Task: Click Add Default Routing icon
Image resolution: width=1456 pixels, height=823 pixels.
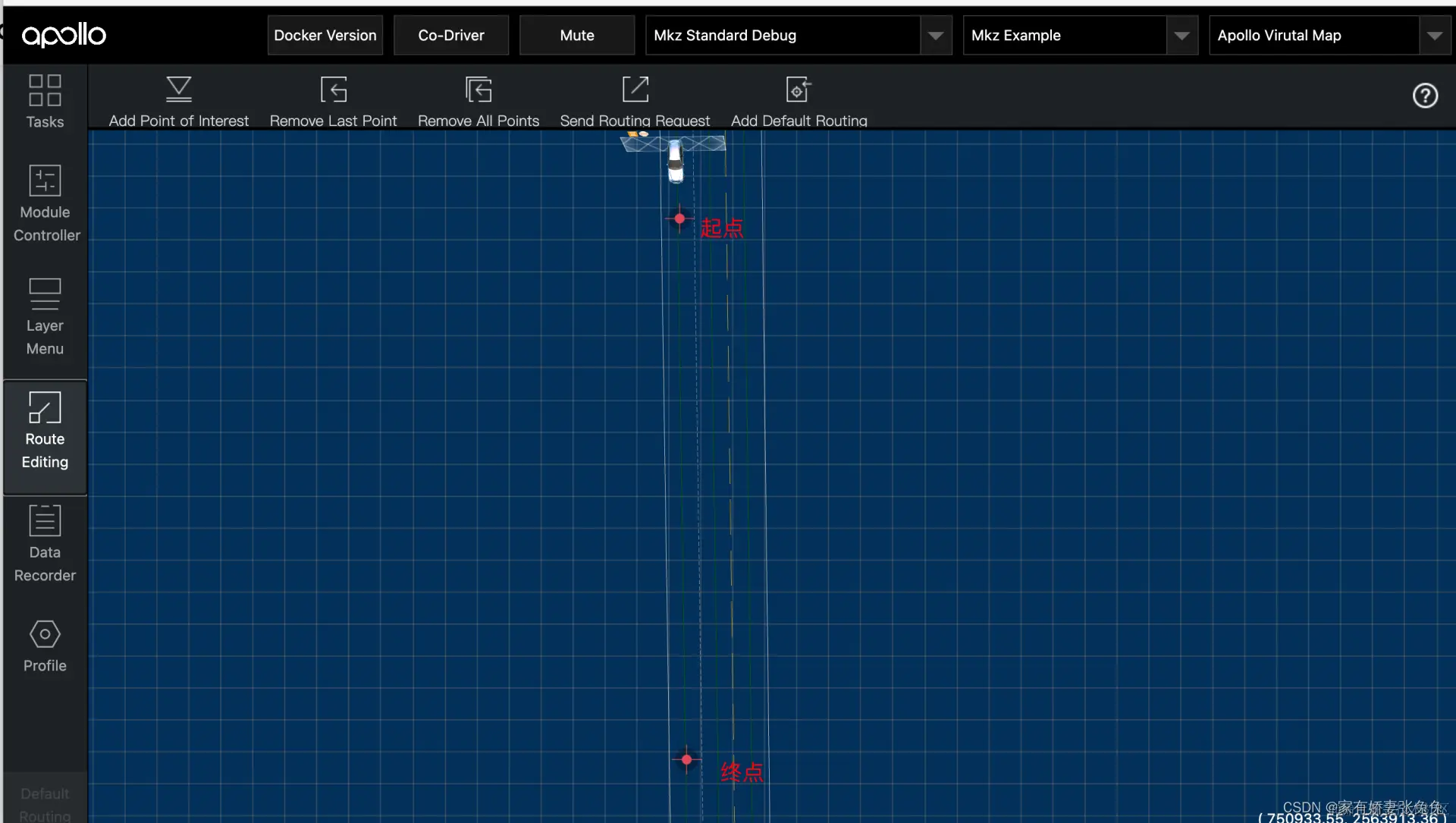Action: coord(799,90)
